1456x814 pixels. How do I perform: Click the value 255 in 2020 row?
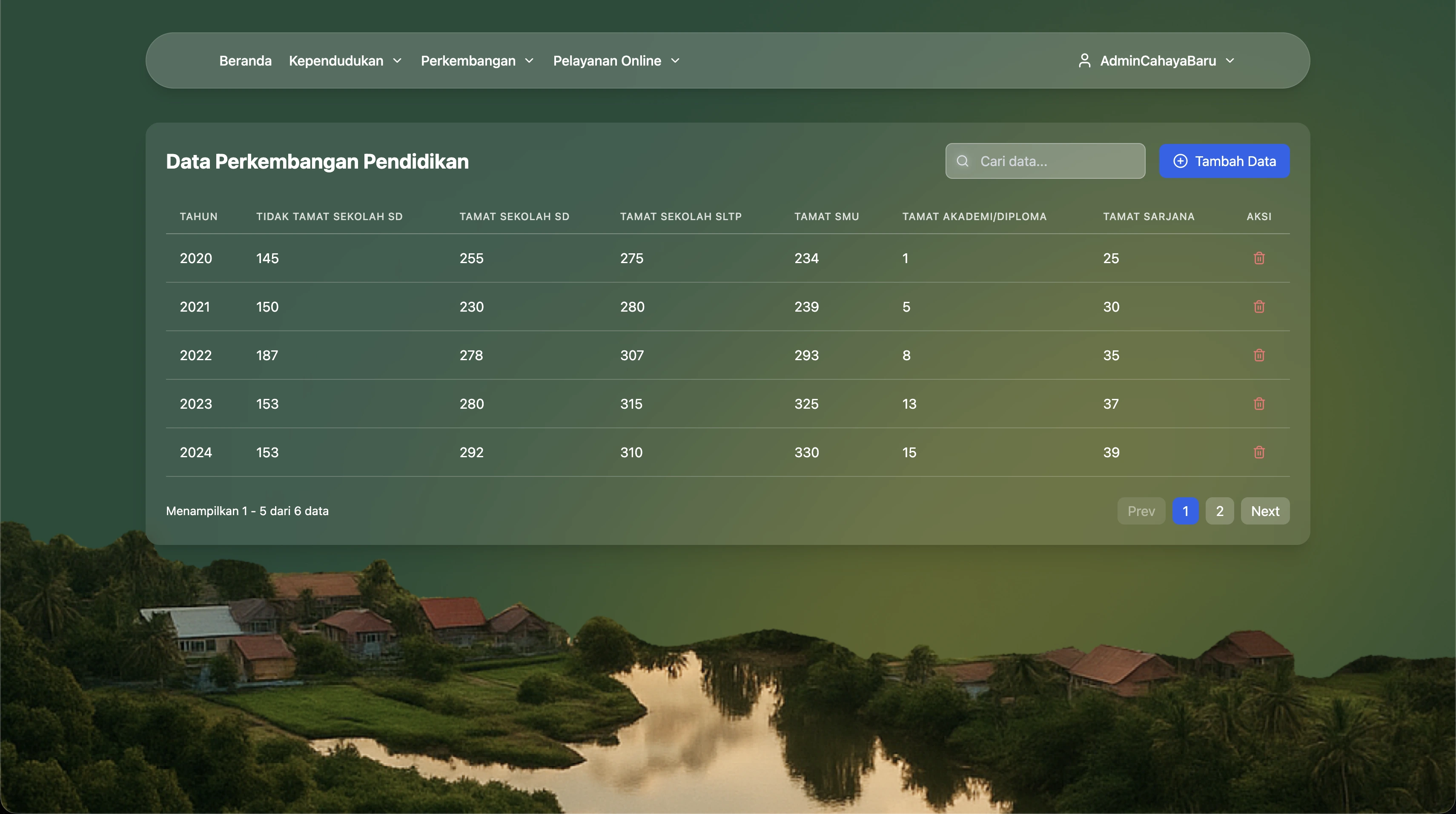click(x=471, y=258)
